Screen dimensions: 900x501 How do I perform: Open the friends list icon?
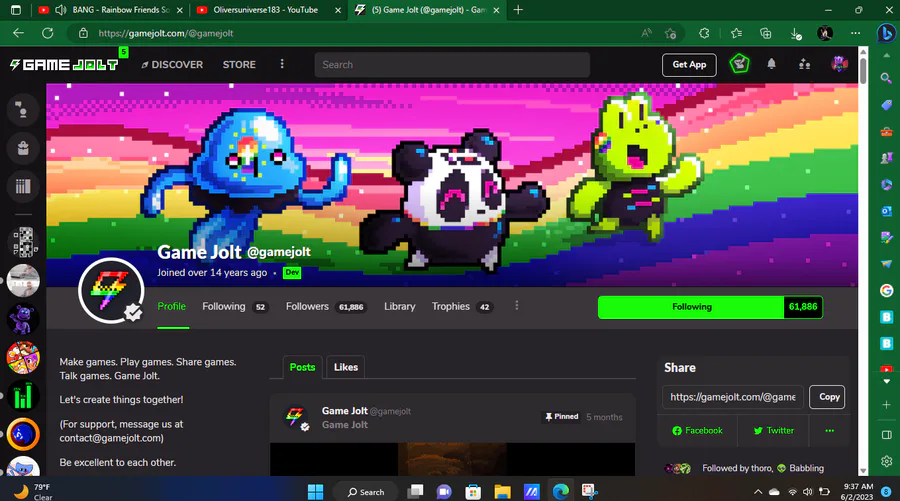click(805, 64)
